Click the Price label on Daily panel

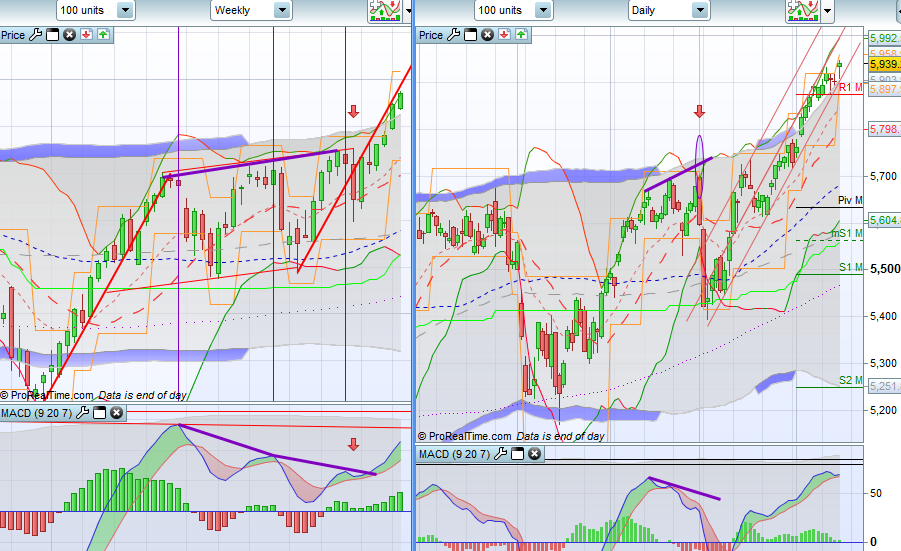(431, 35)
